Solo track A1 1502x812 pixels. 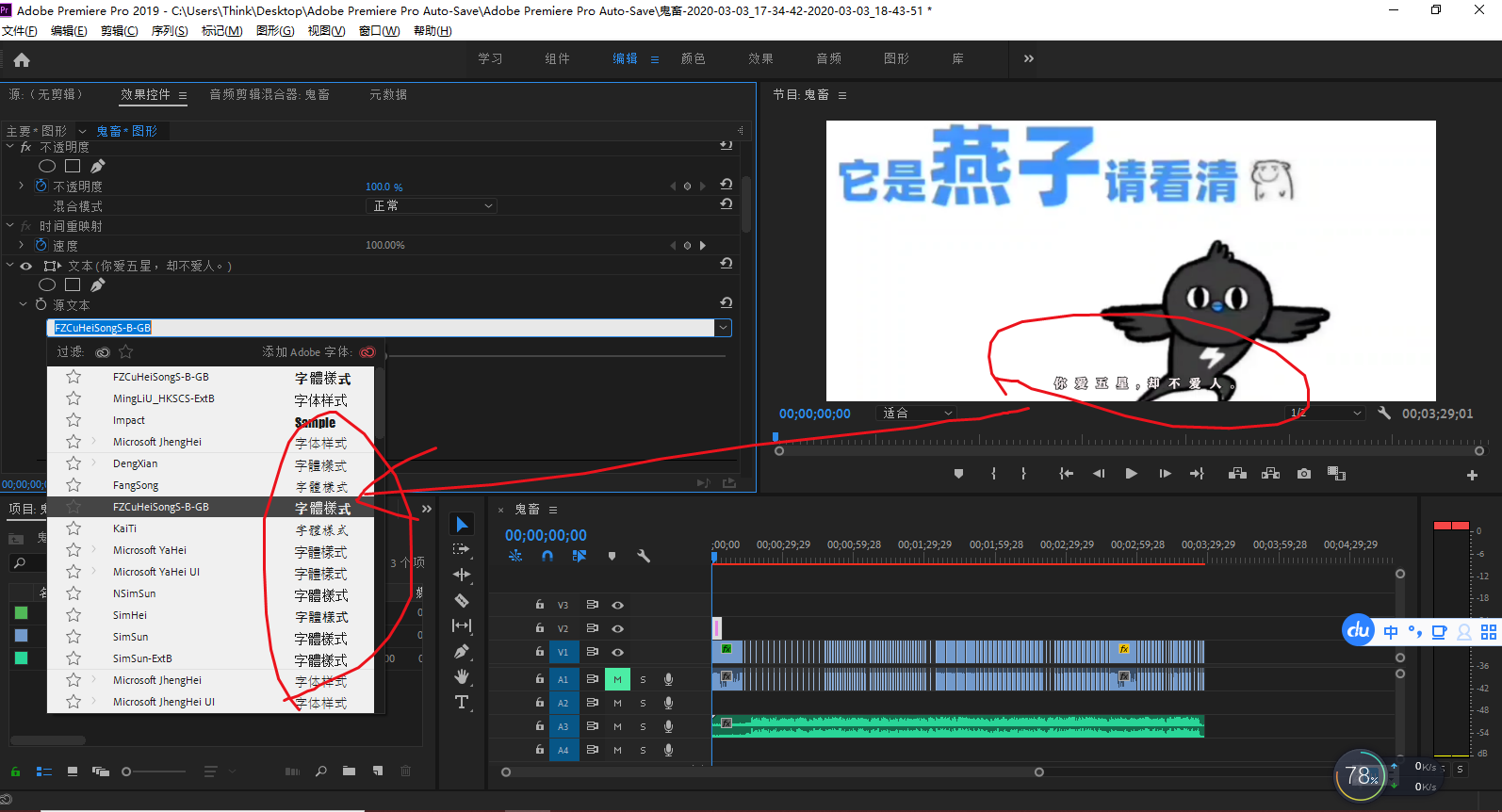pos(644,679)
